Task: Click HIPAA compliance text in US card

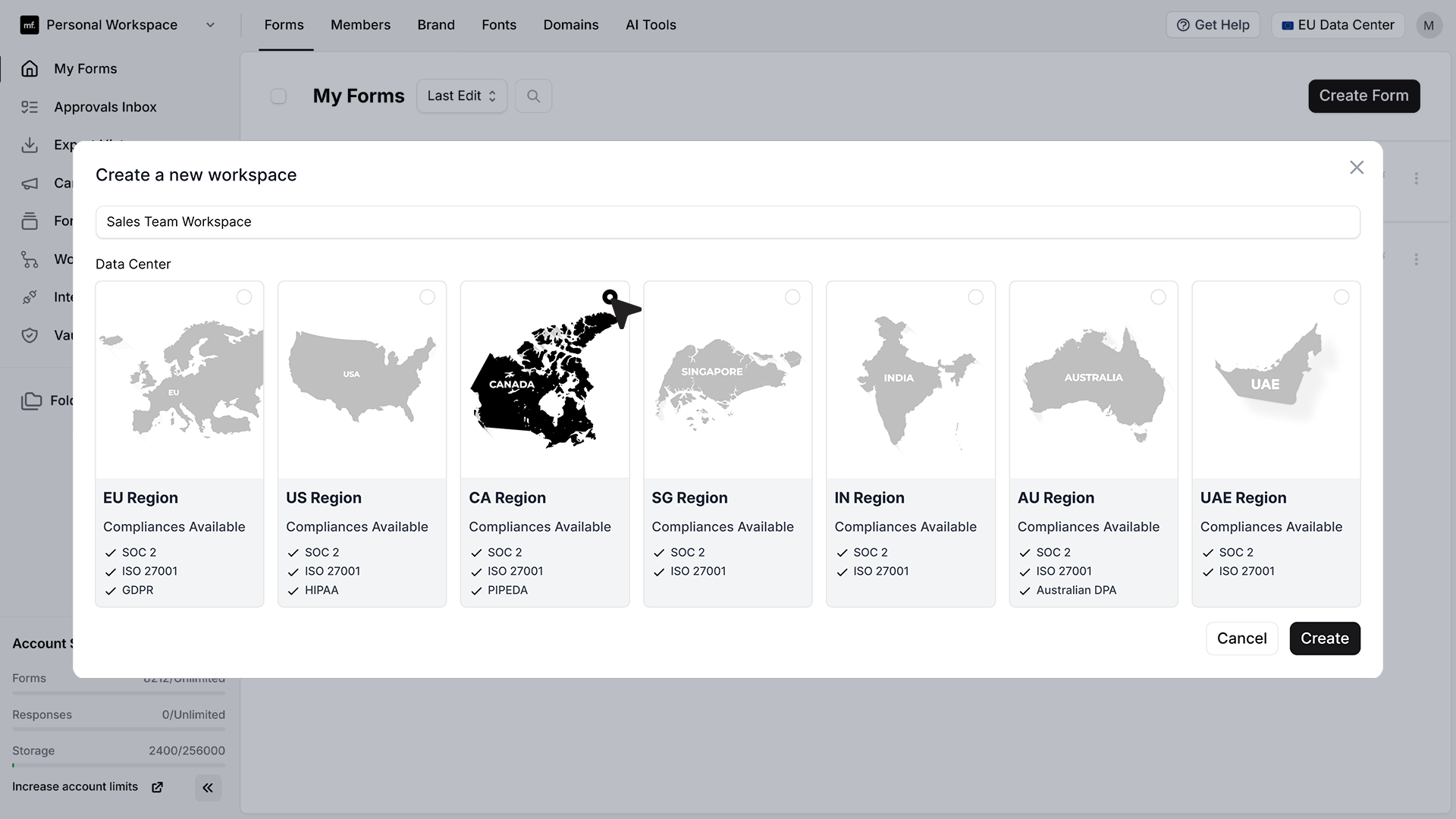Action: tap(322, 591)
